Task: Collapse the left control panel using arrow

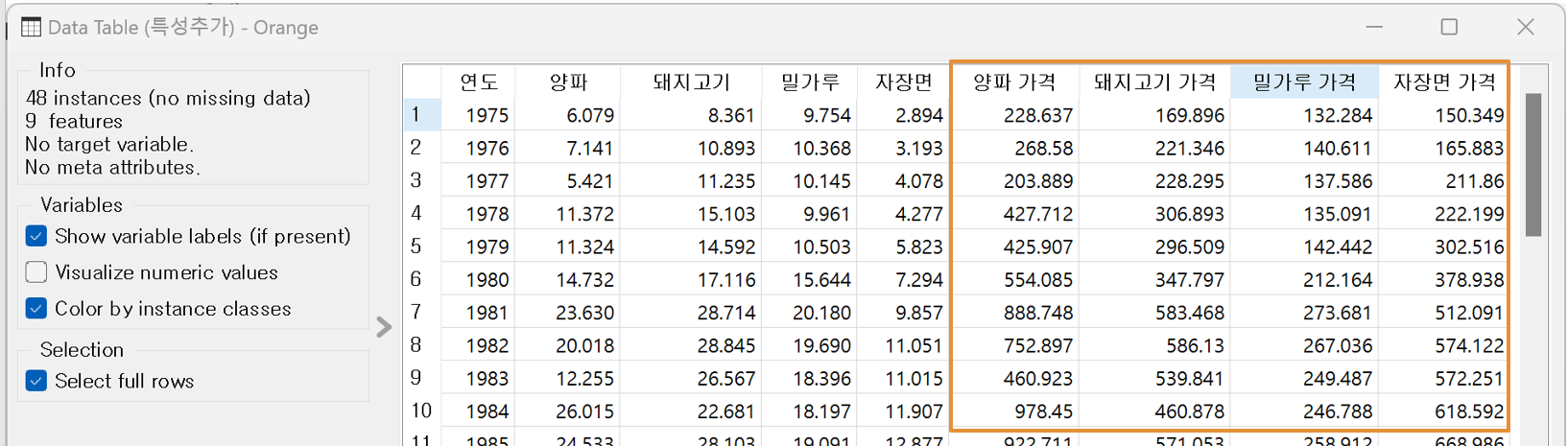Action: click(x=384, y=327)
